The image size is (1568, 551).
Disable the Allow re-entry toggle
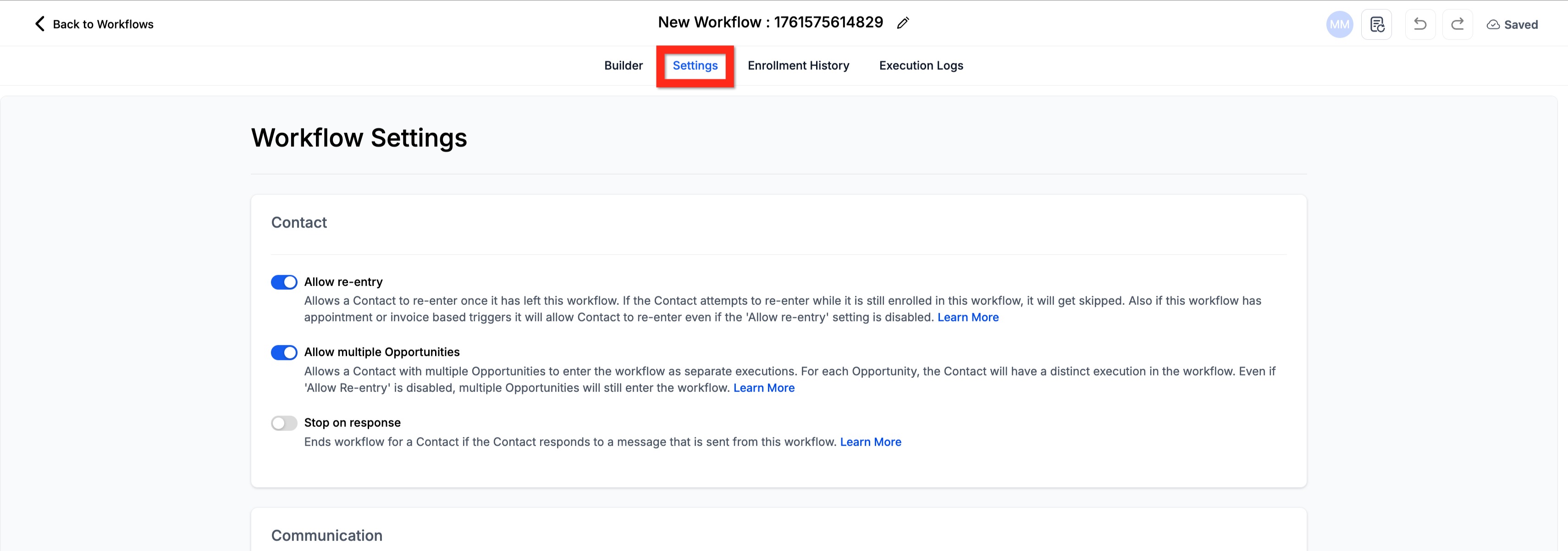pyautogui.click(x=284, y=282)
